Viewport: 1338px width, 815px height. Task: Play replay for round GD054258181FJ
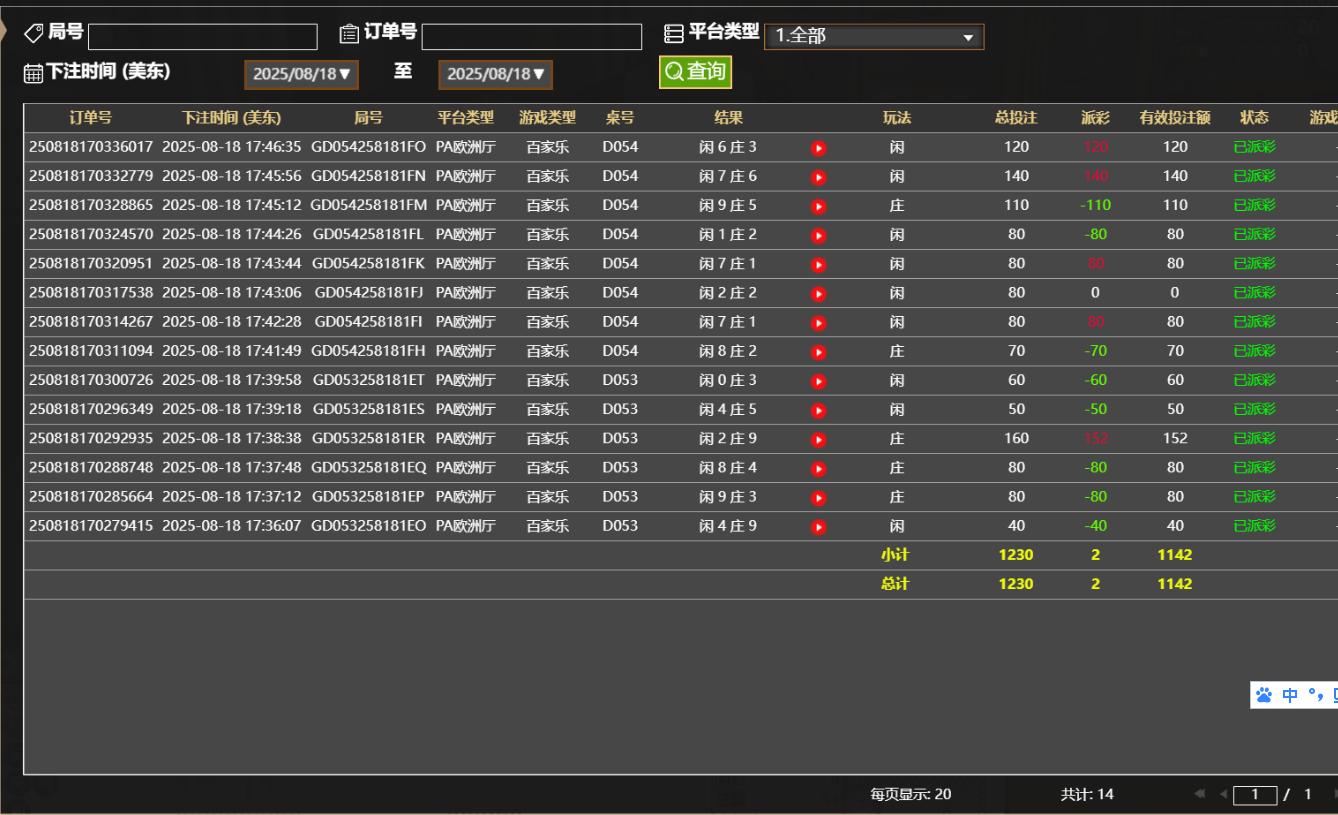coord(818,292)
